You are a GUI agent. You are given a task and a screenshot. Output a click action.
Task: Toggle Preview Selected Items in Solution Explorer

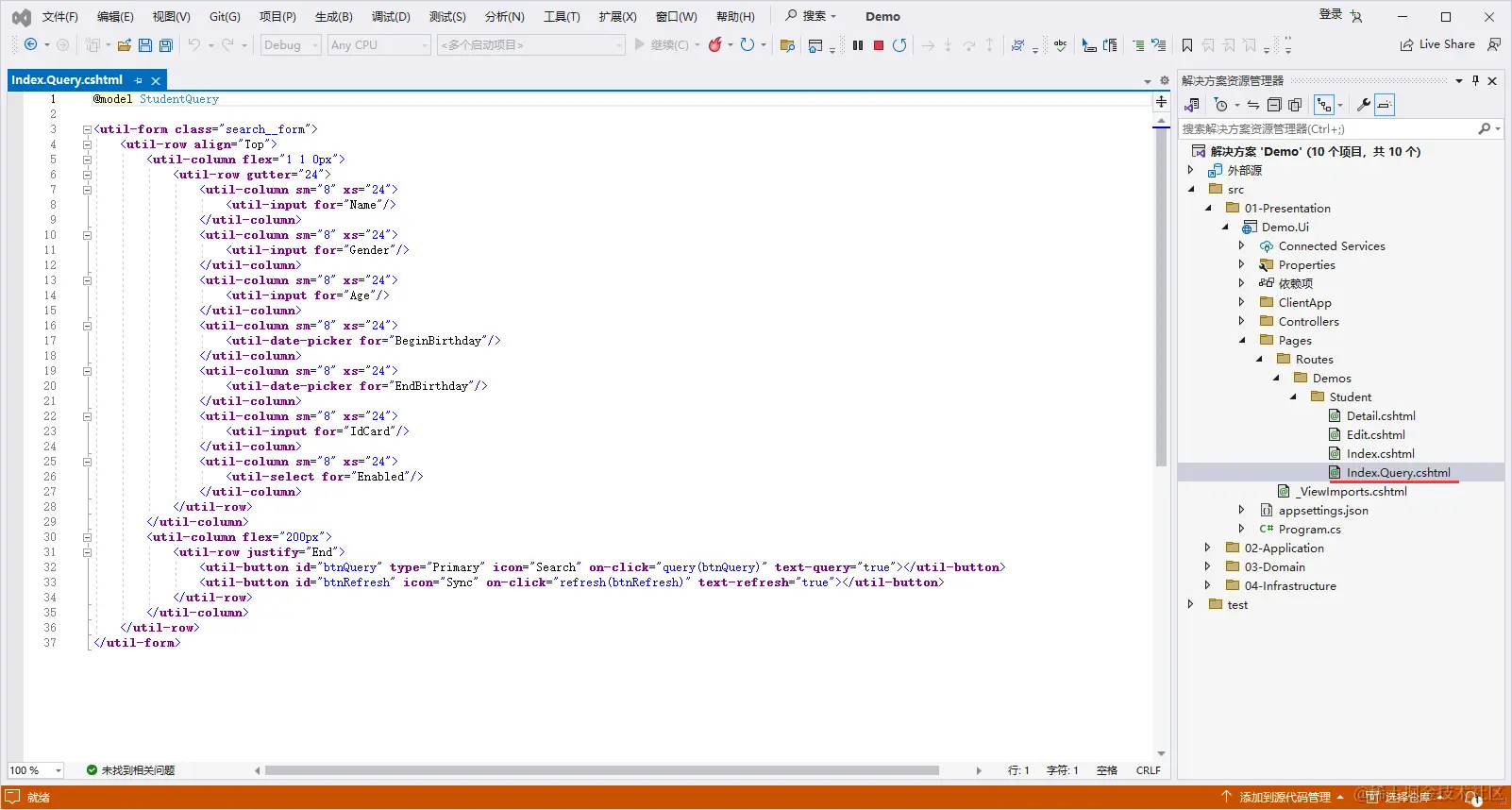(x=1385, y=105)
